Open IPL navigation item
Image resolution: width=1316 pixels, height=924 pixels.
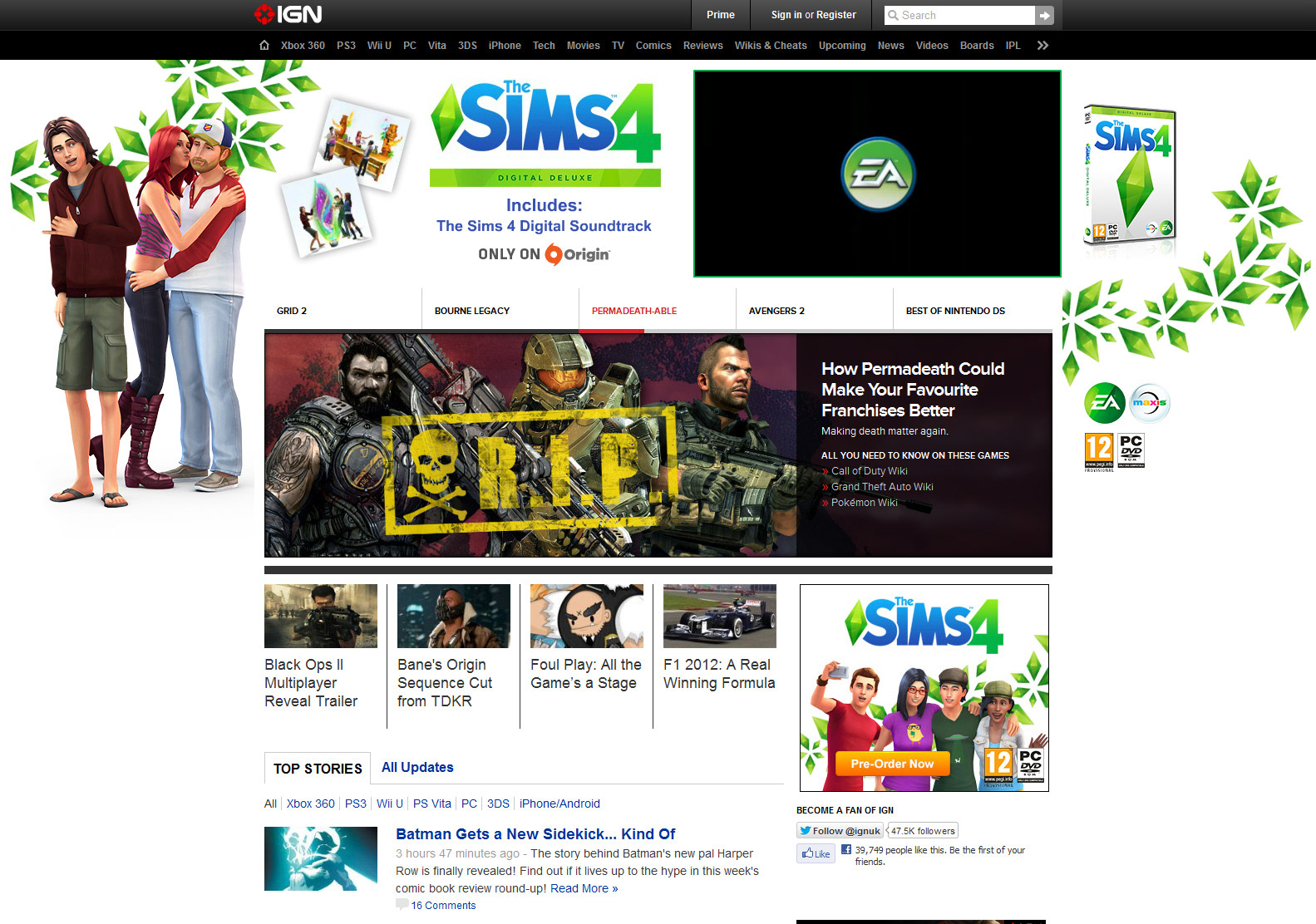coord(1013,46)
